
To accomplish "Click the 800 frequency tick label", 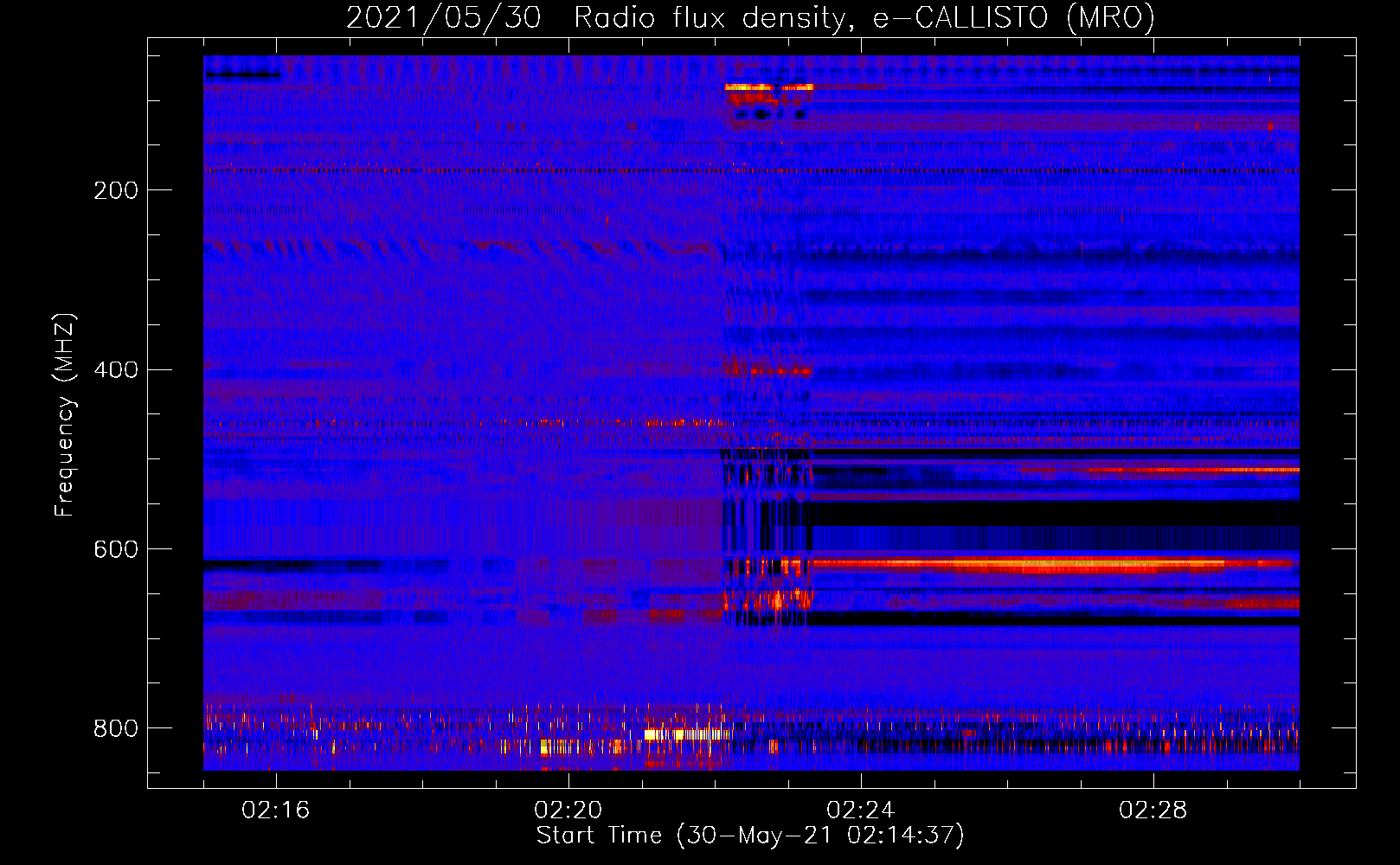I will point(116,729).
